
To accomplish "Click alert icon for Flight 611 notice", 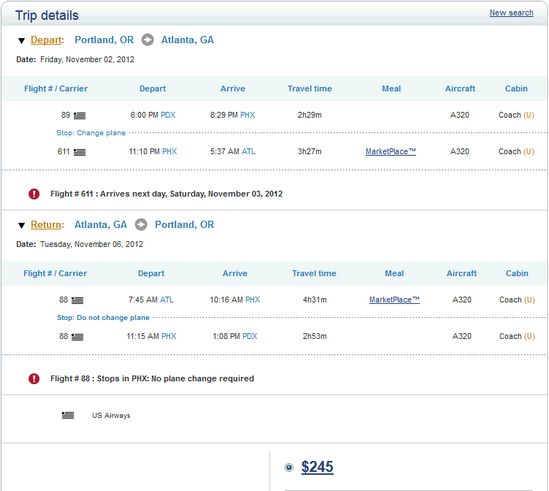I will click(34, 194).
